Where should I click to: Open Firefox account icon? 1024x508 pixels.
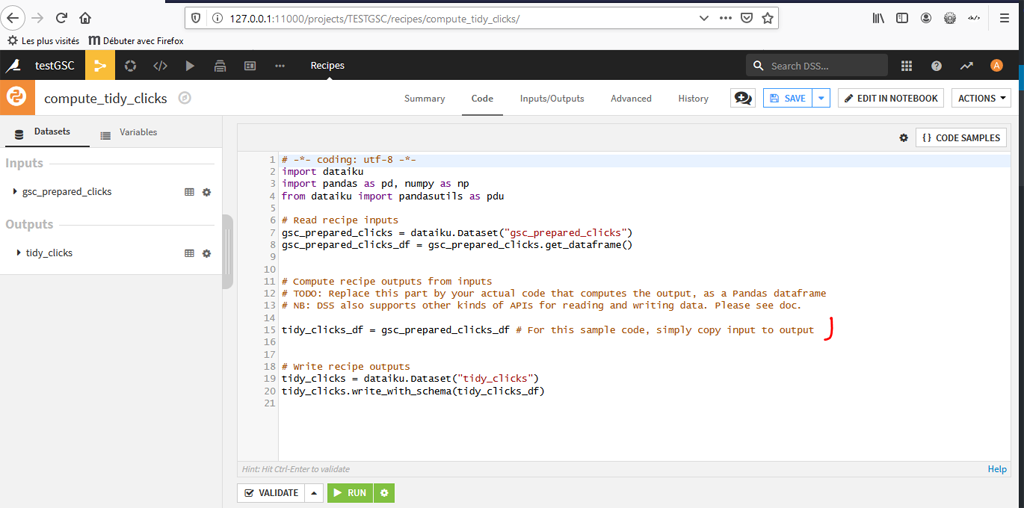926,18
